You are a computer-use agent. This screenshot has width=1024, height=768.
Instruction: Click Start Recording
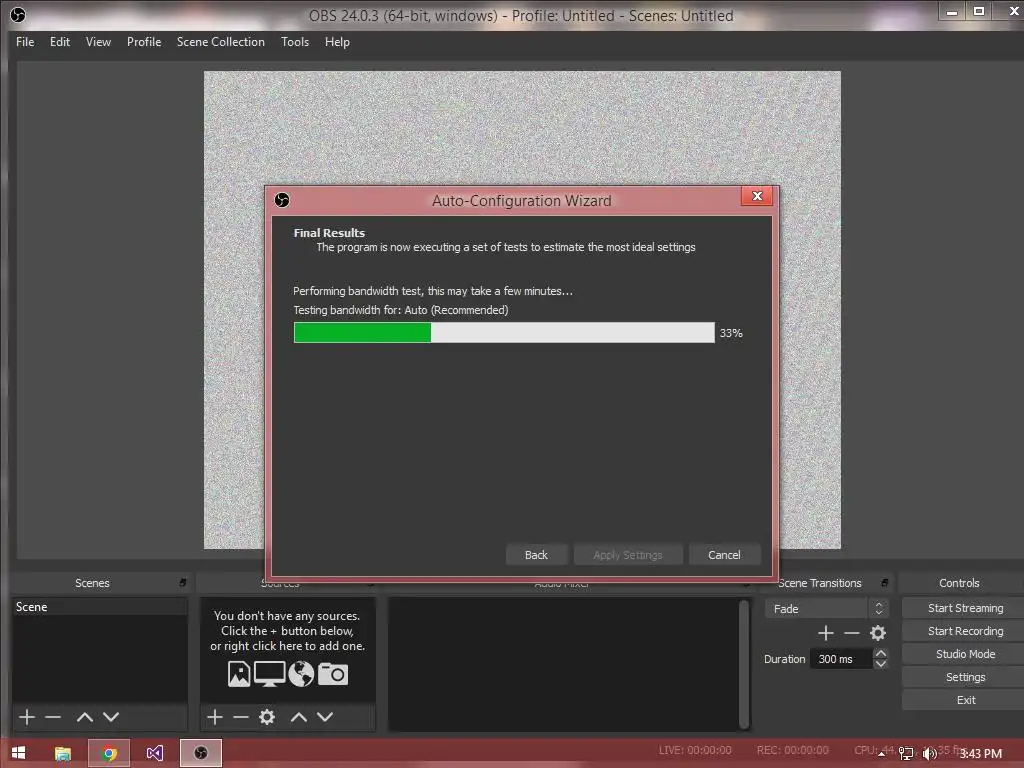965,631
